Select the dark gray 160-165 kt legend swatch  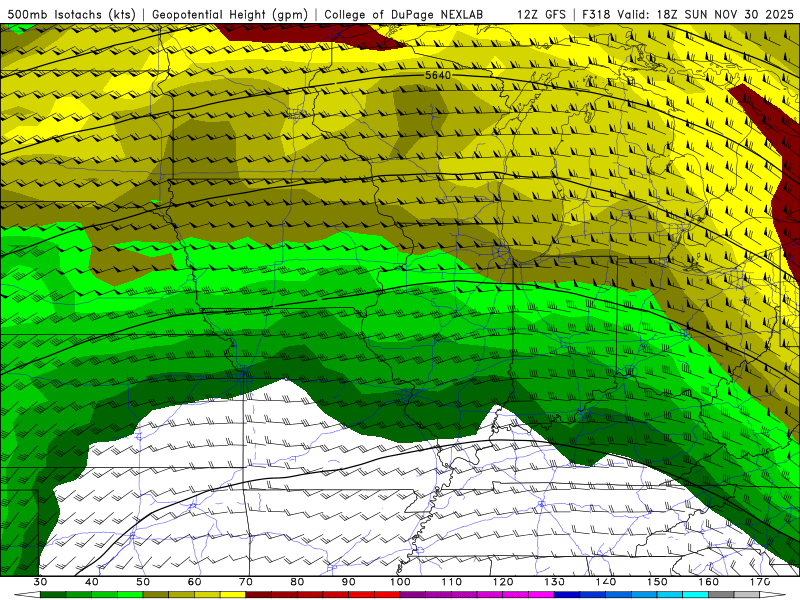coord(721,595)
